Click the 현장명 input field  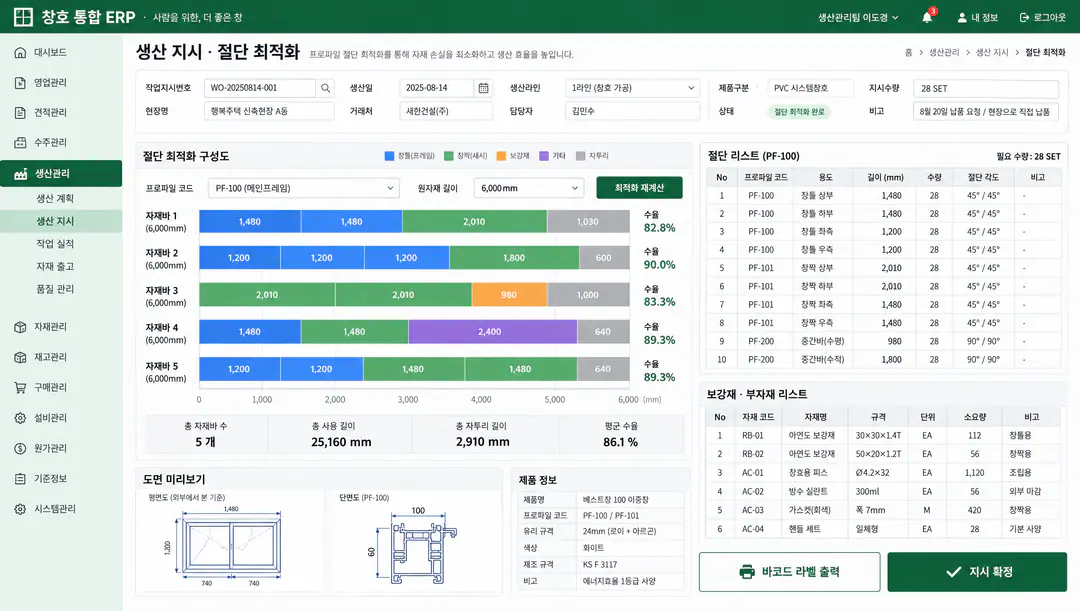pyautogui.click(x=269, y=111)
